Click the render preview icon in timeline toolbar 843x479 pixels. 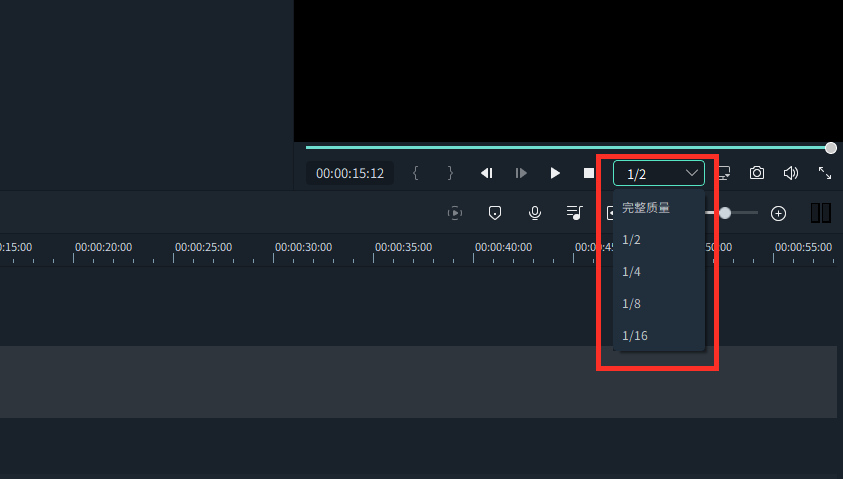[x=455, y=213]
